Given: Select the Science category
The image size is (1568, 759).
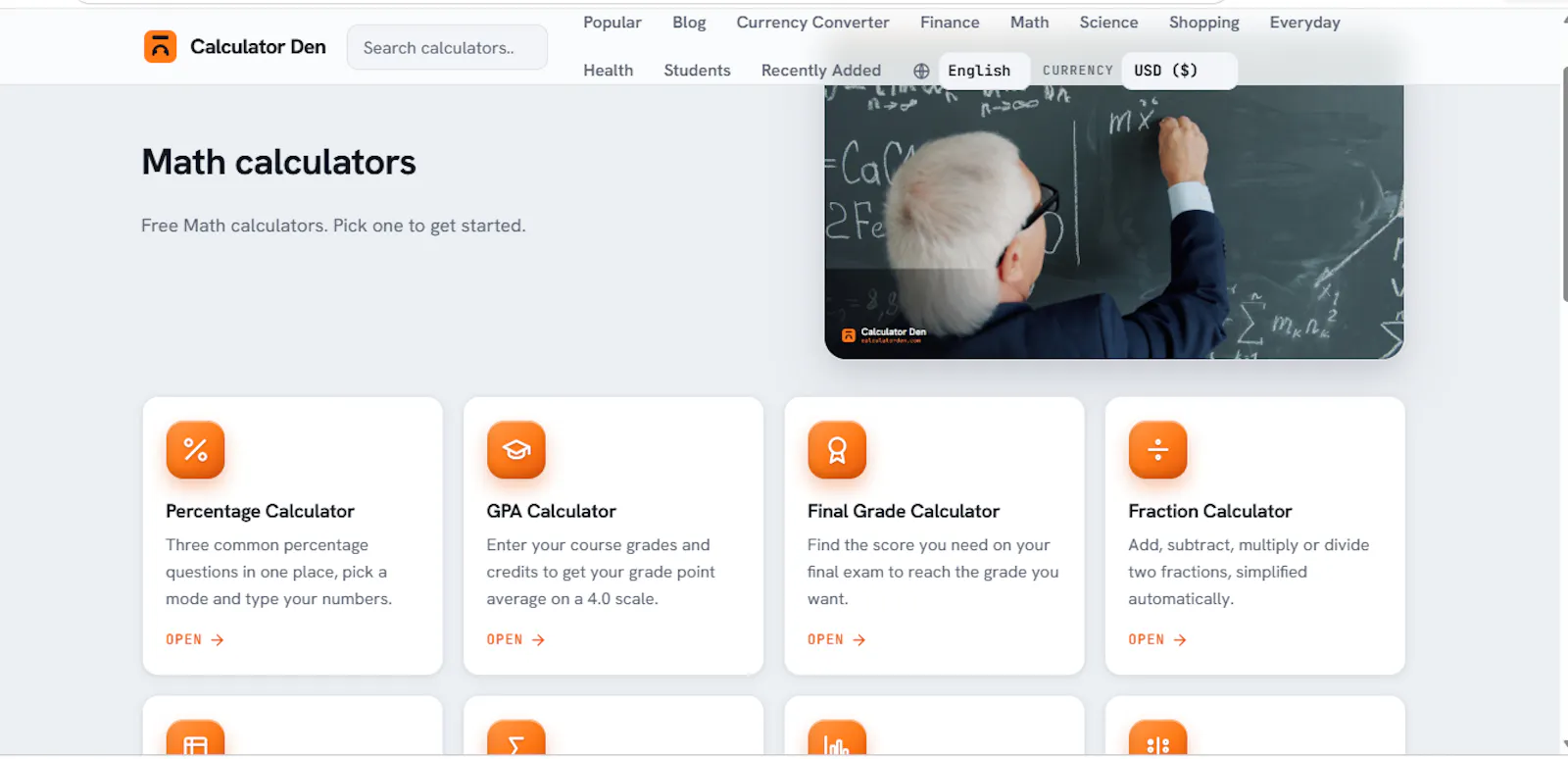Looking at the screenshot, I should pos(1108,23).
